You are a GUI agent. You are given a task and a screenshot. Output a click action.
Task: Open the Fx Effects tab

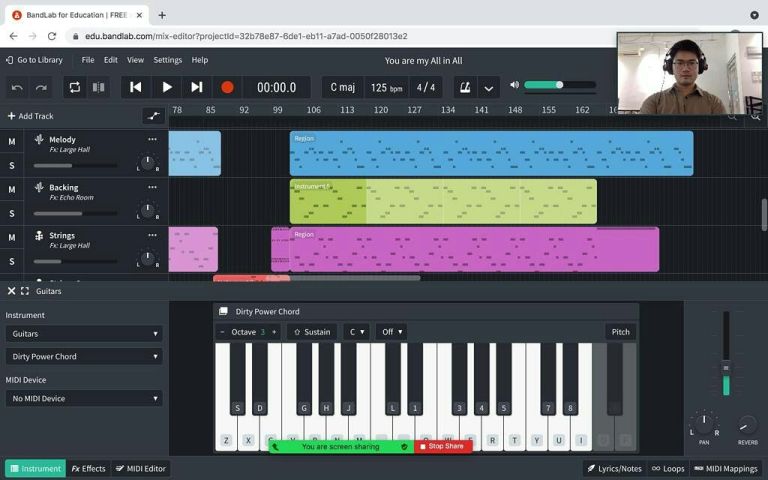[89, 469]
